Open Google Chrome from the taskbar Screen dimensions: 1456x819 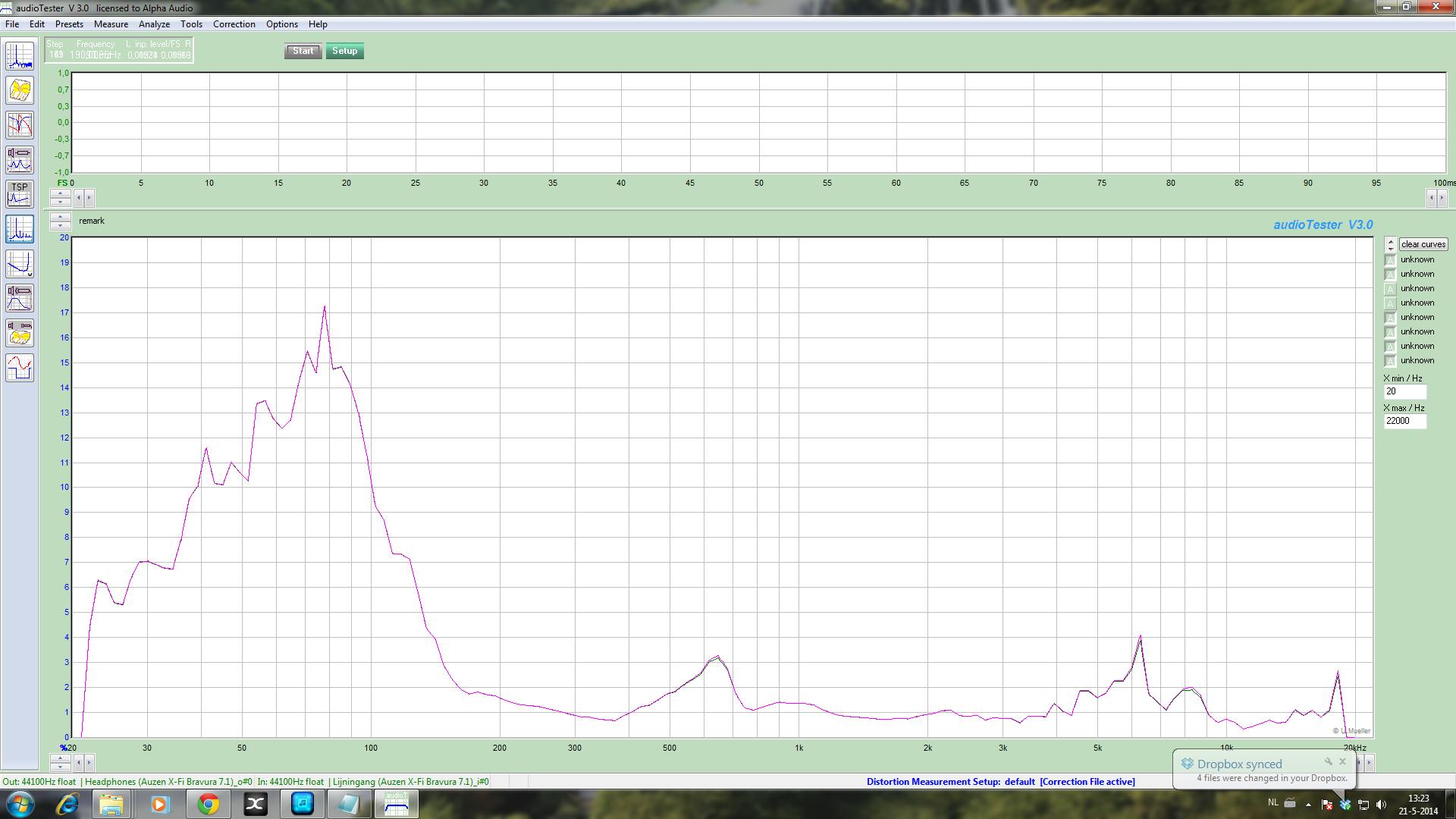coord(208,804)
